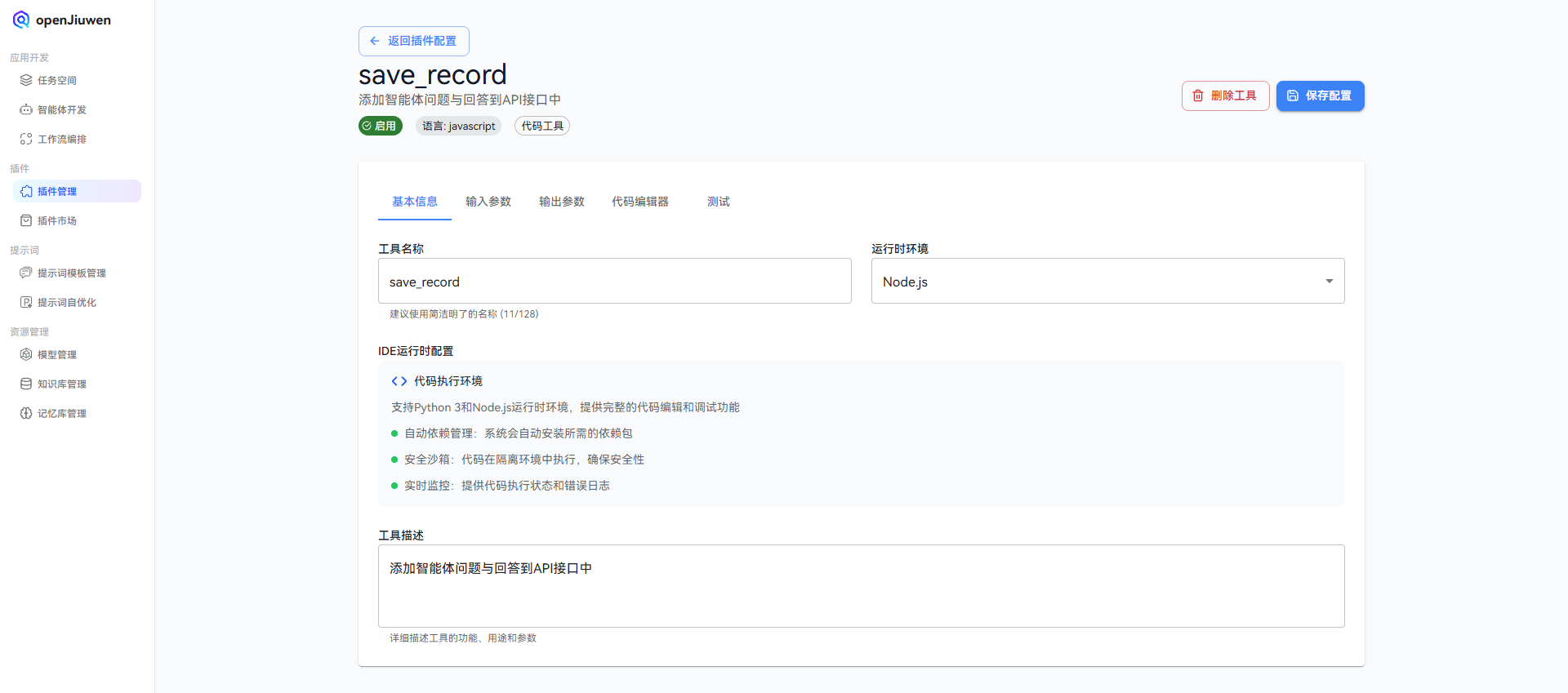
Task: Click the floppy disk icon on 保存配置
Action: coord(1293,96)
